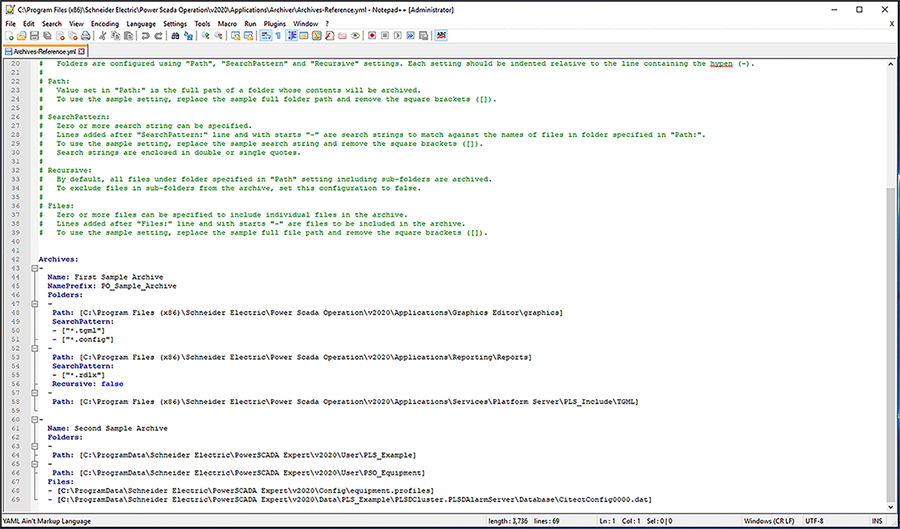
Task: Click the Cut scissors icon
Action: [x=104, y=35]
